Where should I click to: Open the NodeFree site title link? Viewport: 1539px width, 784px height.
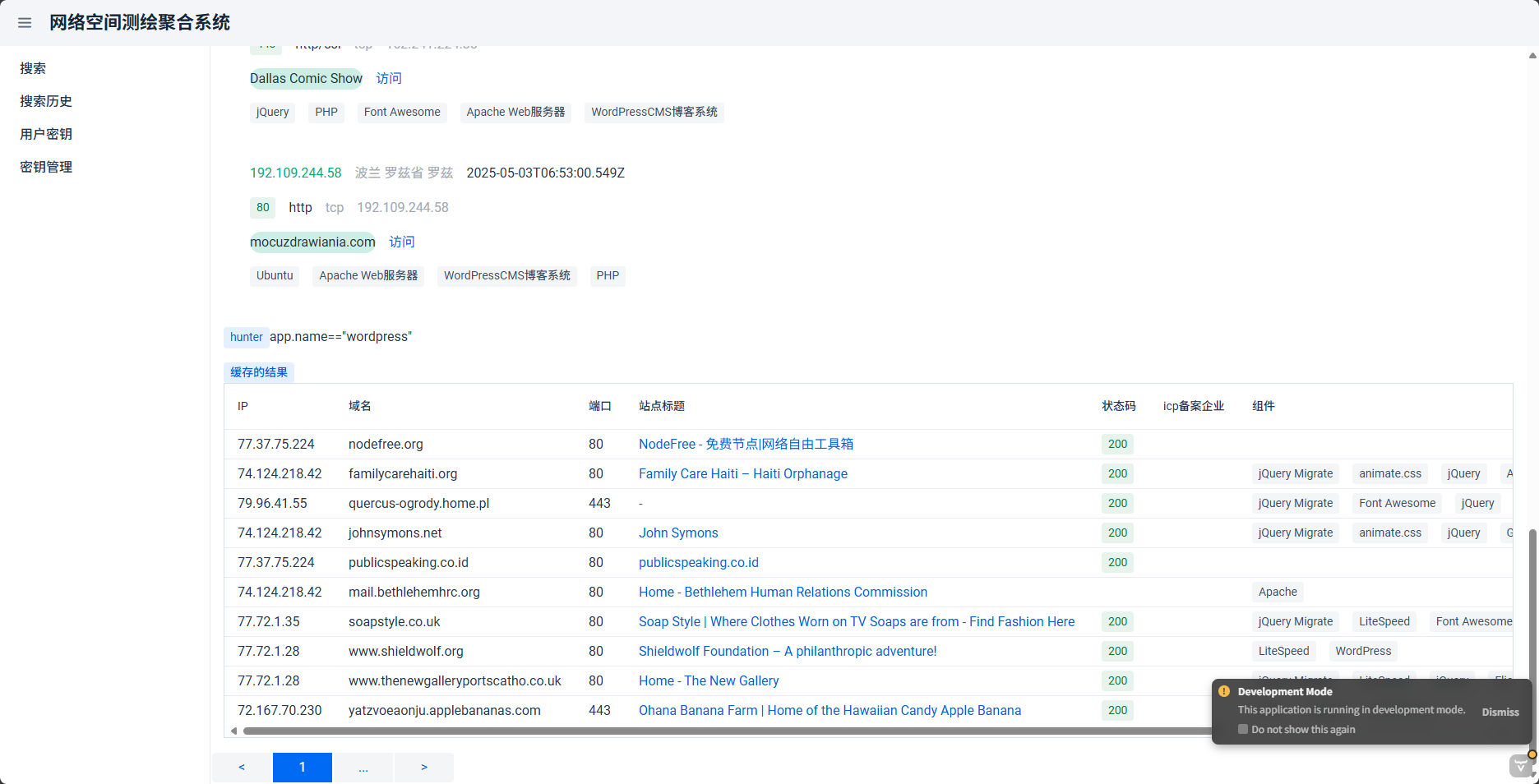coord(746,444)
